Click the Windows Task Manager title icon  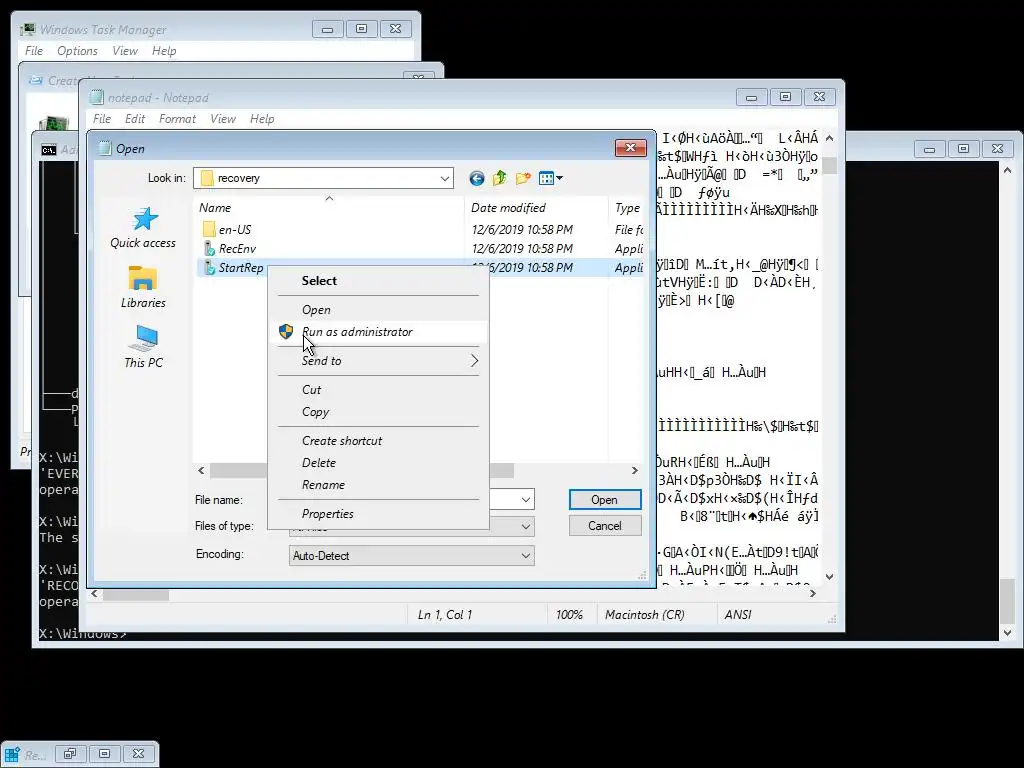point(27,29)
